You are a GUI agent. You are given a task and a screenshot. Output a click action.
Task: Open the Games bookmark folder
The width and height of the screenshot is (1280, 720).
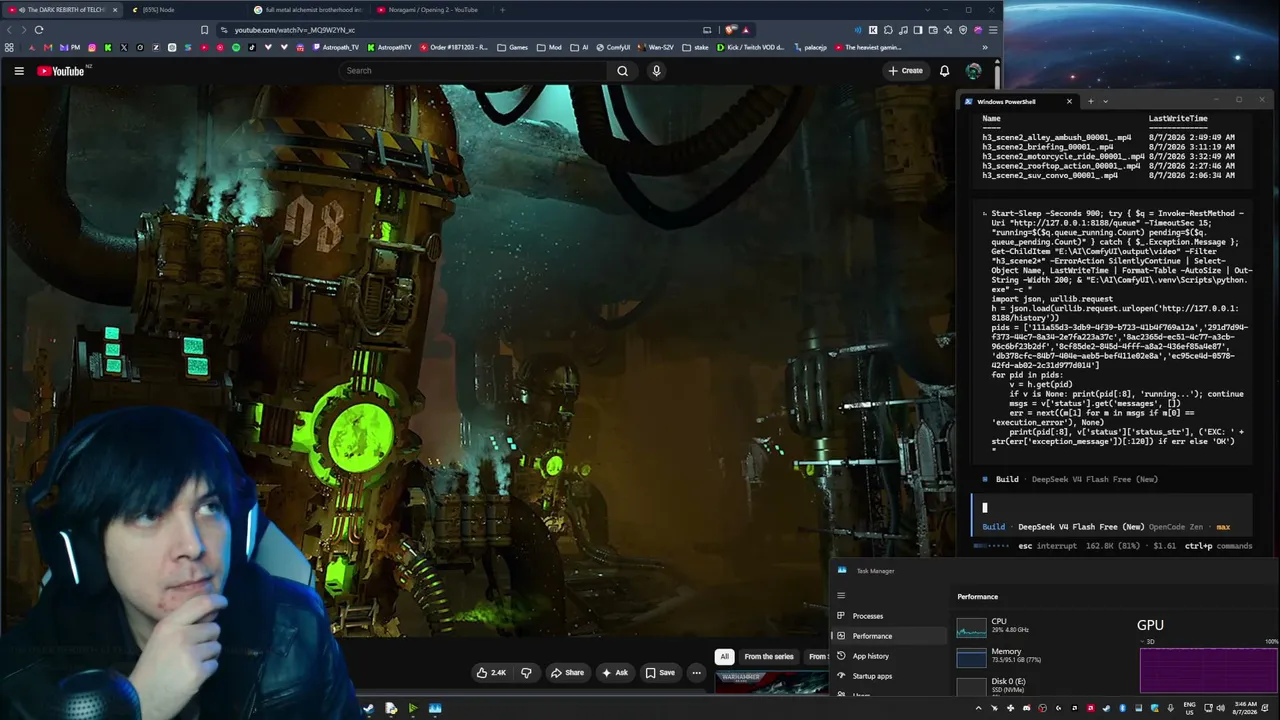[x=512, y=47]
